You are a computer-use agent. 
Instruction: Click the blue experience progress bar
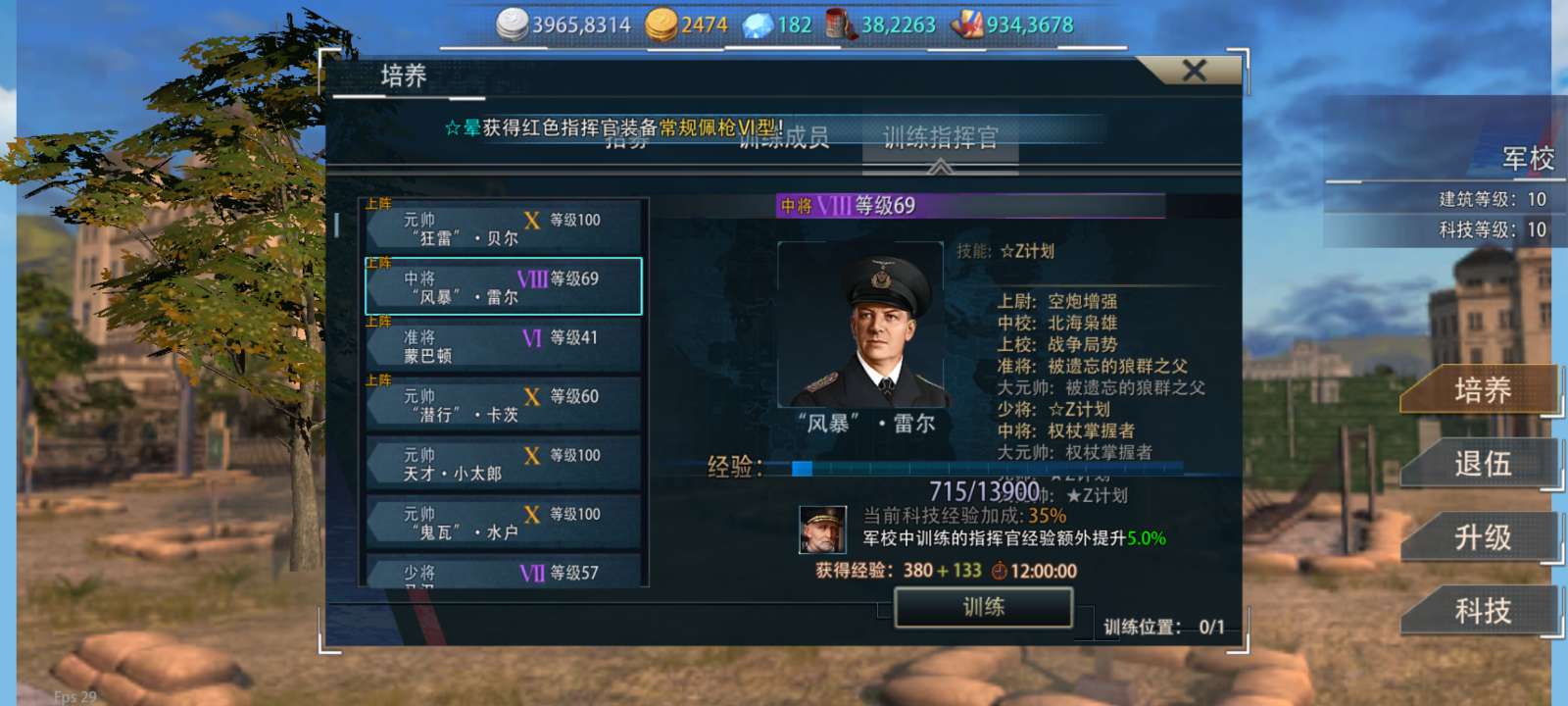click(x=987, y=469)
